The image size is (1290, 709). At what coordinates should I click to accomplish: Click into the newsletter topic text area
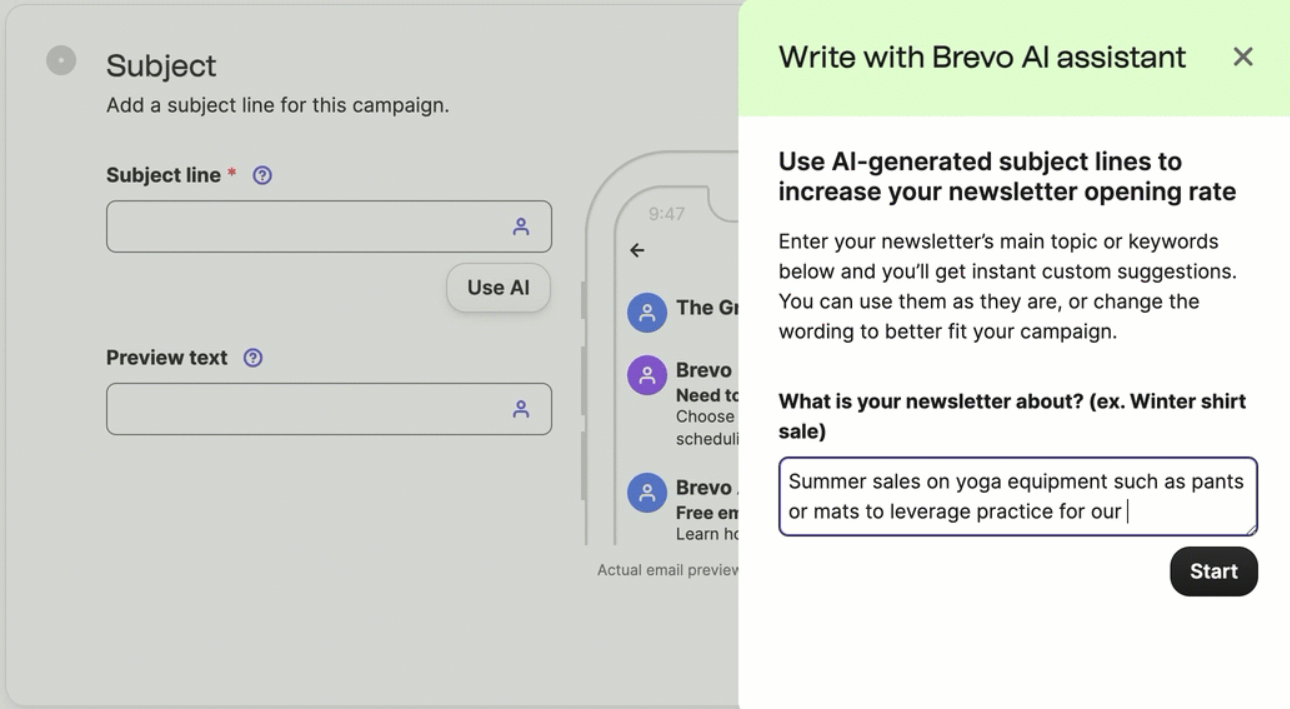point(1017,496)
